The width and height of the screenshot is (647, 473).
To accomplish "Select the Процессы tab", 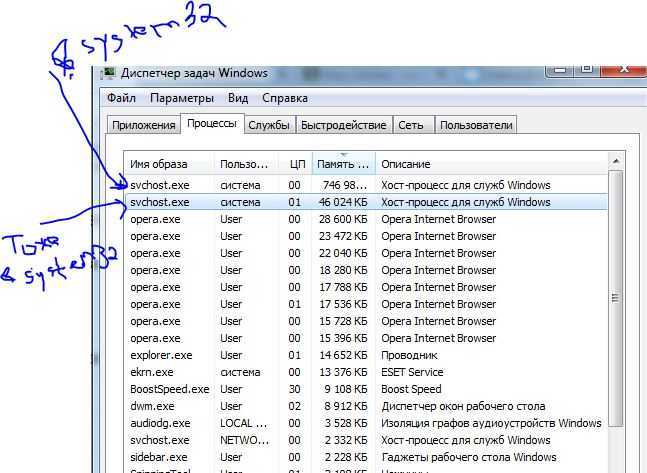I will 212,123.
